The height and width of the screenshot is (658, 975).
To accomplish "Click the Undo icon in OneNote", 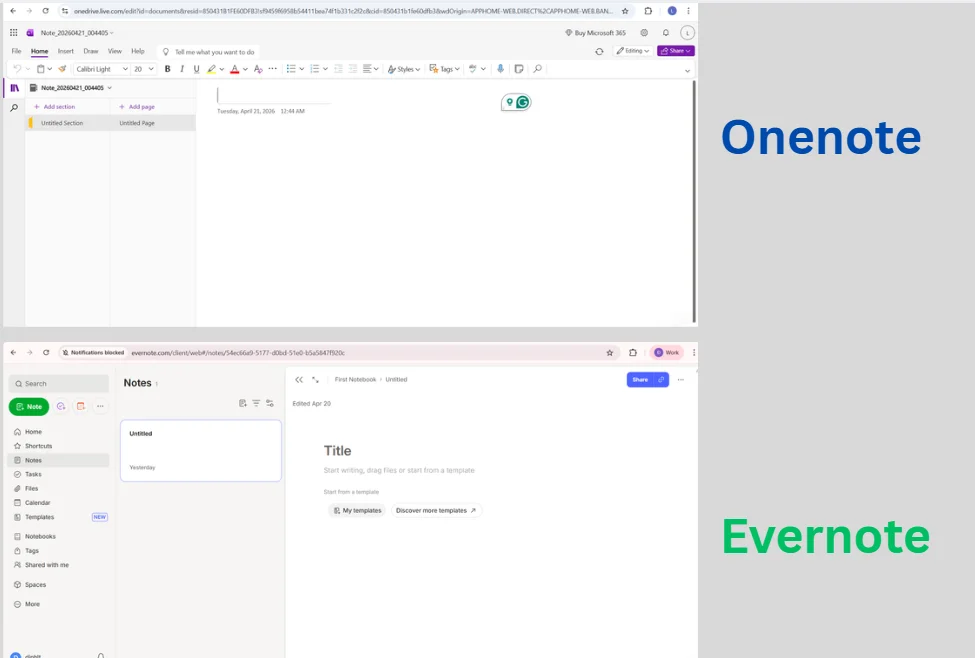I will pos(17,69).
